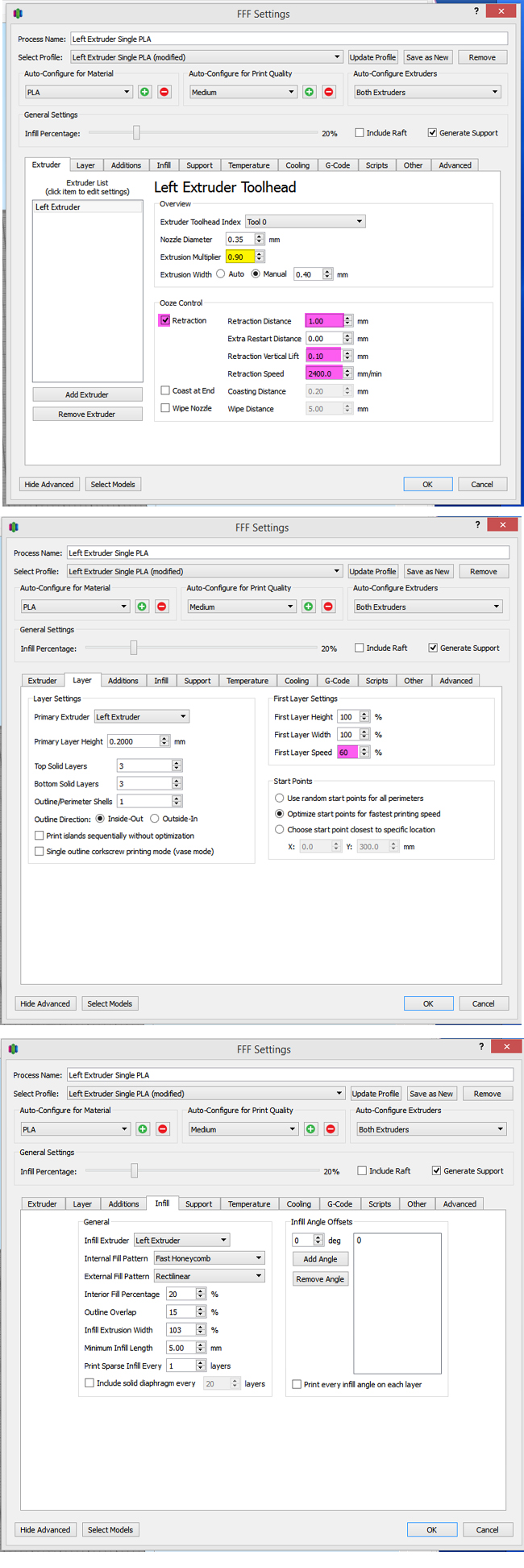Screen dimensions: 524x1568
Task: Click red remove print quality icon in Infill window
Action: (331, 1129)
